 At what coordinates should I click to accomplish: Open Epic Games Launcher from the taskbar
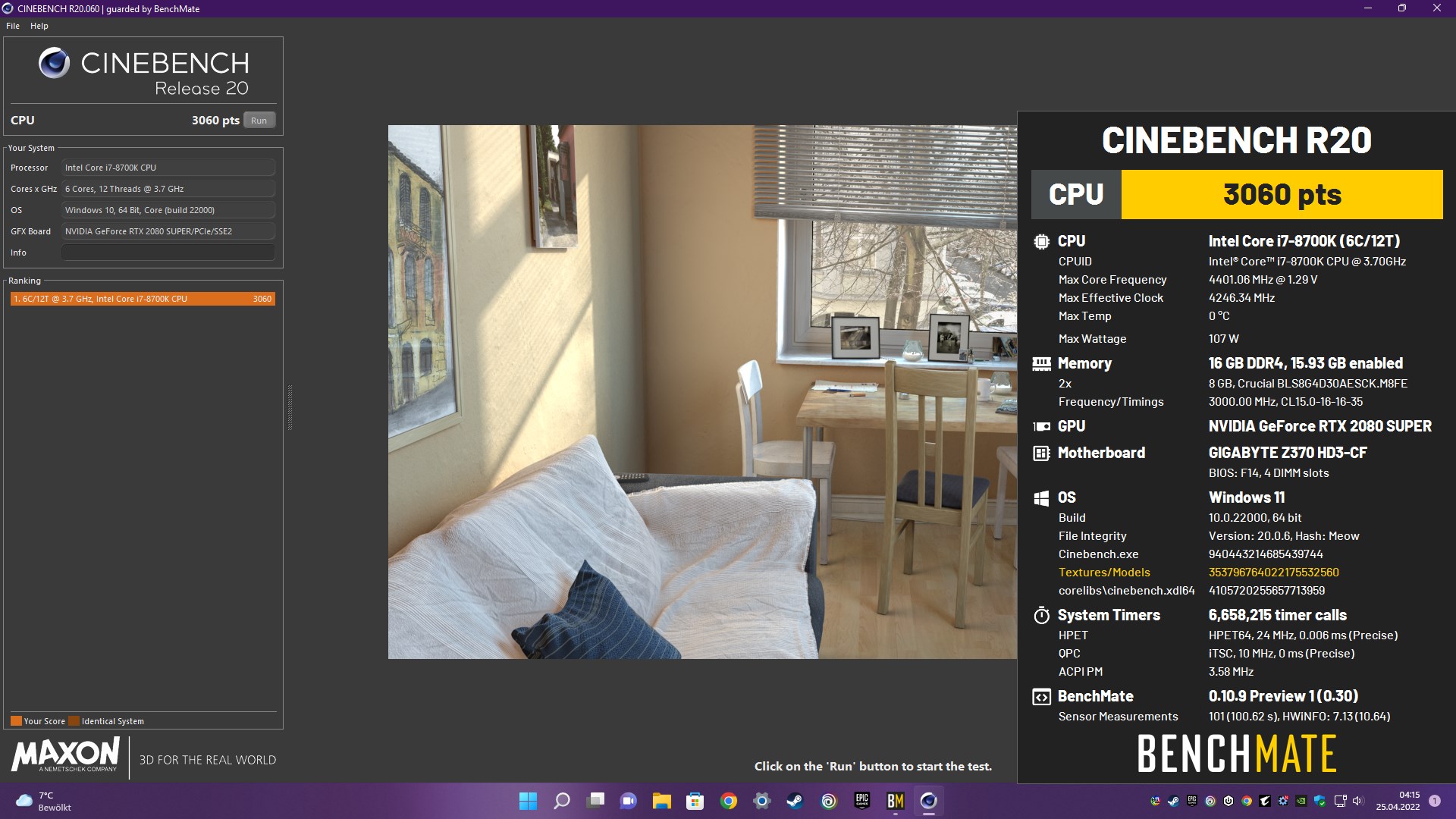[x=862, y=801]
